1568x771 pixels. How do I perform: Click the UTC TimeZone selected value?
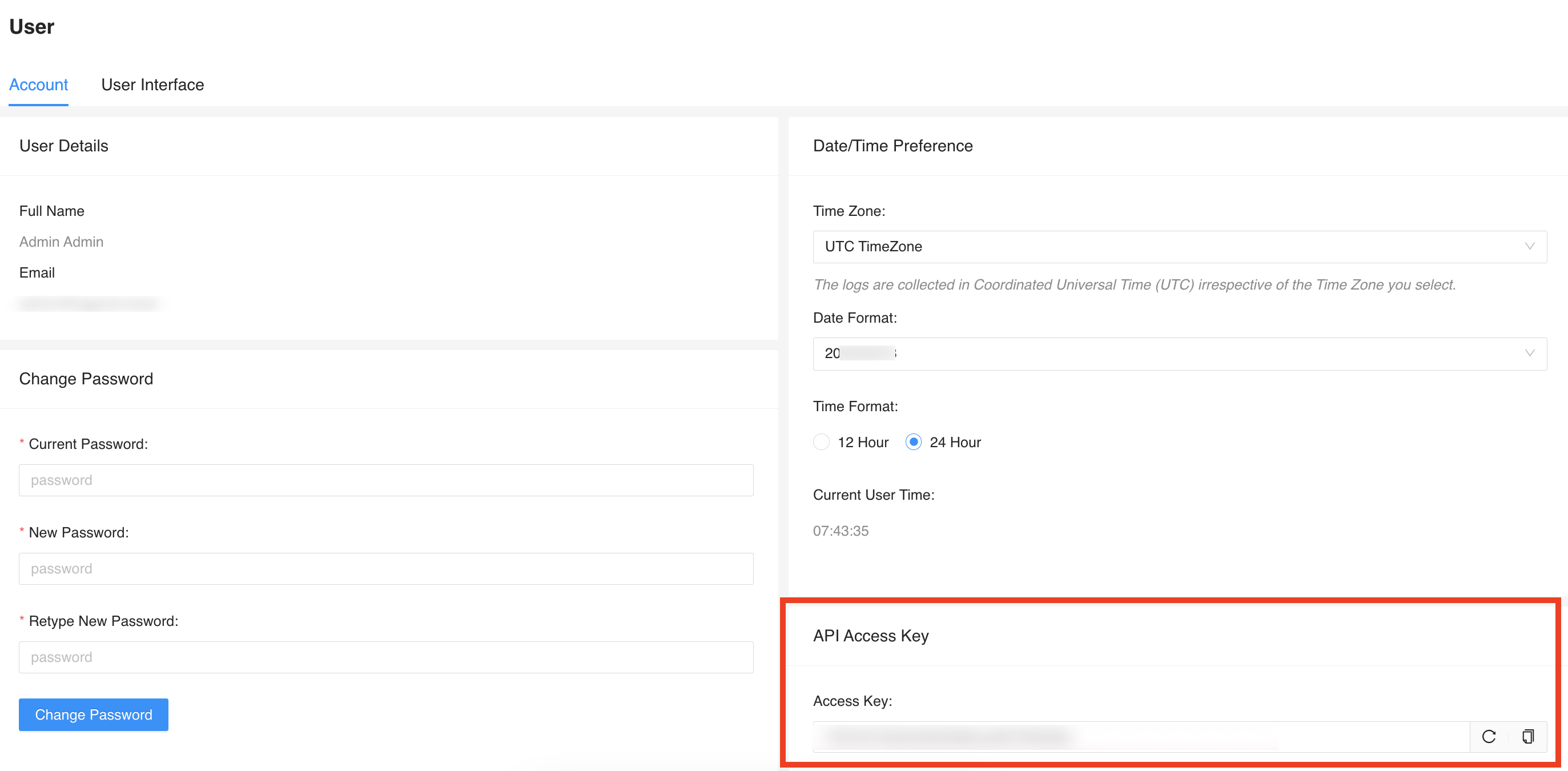[873, 247]
